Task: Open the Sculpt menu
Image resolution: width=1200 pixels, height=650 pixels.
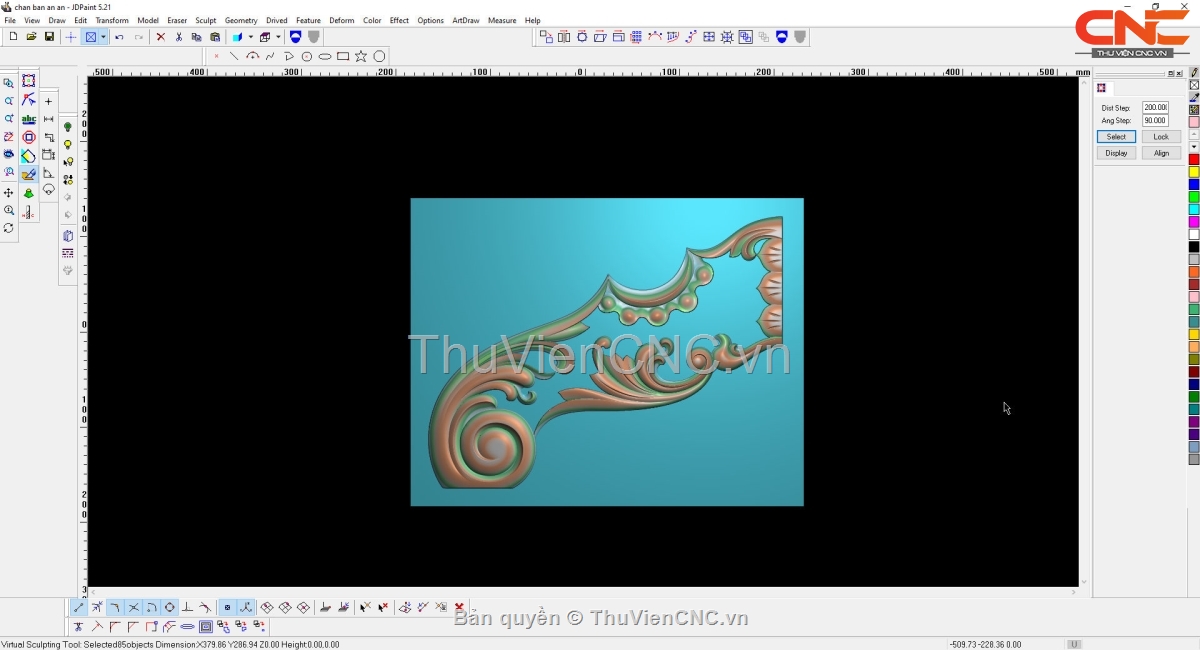Action: pos(205,20)
